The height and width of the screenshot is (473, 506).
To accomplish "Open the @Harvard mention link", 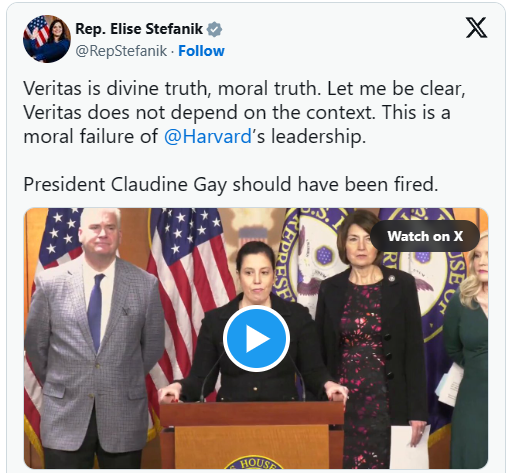I will [x=208, y=136].
